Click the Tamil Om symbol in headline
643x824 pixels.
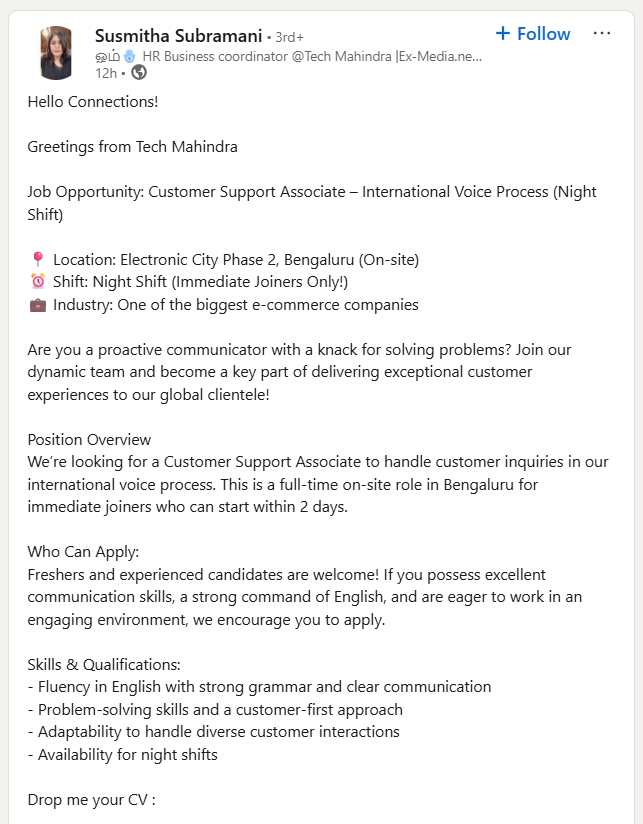coord(107,55)
